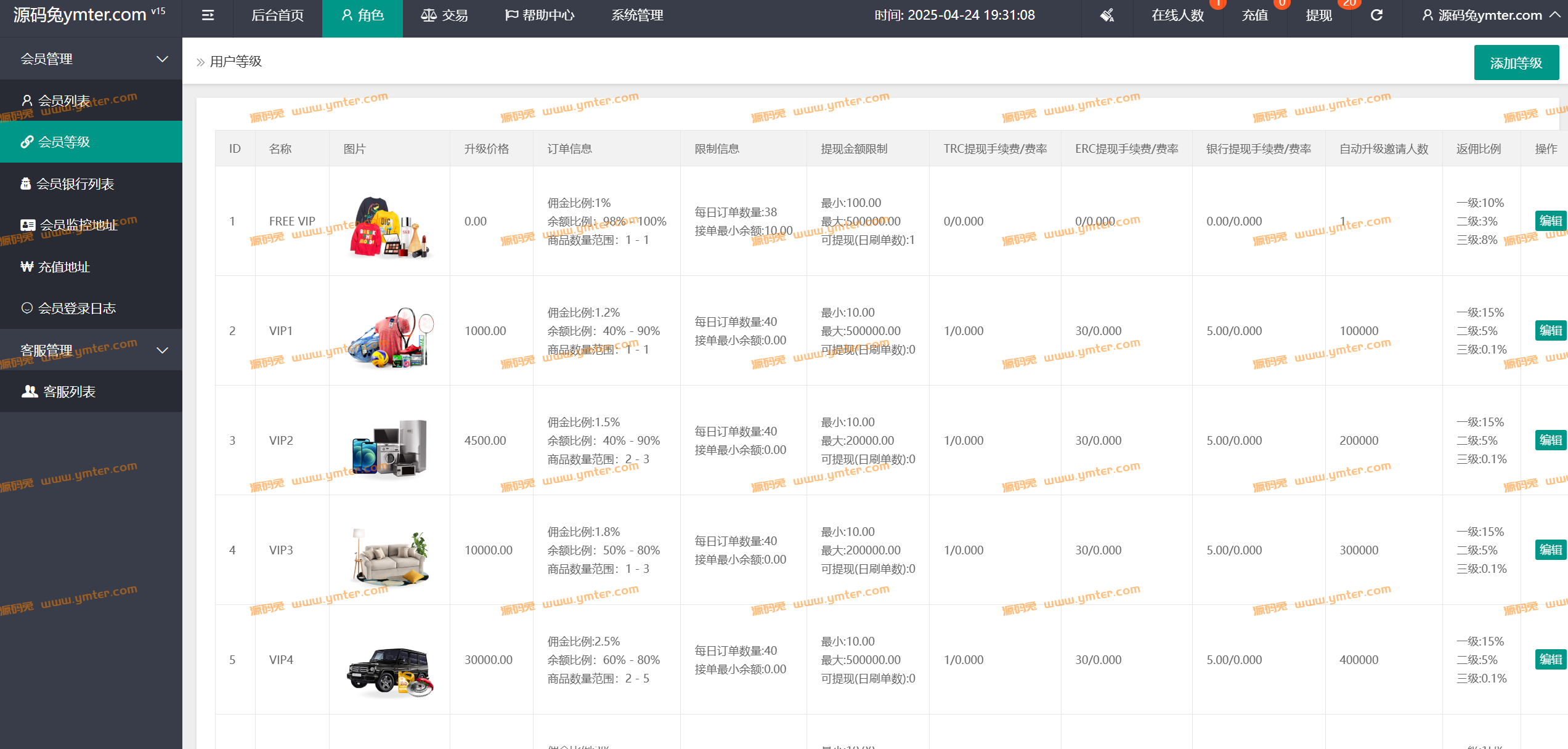1568x749 pixels.
Task: Click the 源码兔ymter.com site logo
Action: click(x=89, y=15)
